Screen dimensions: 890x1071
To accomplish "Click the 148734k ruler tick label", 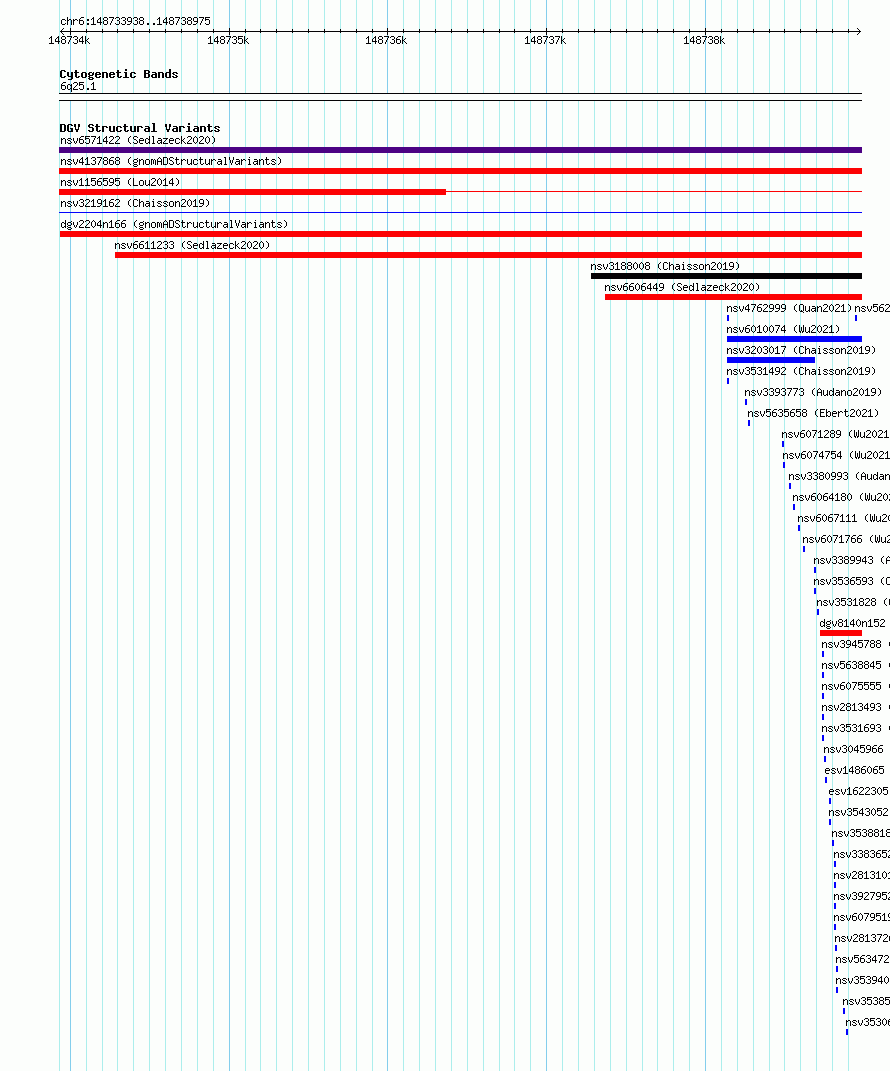I will click(69, 40).
